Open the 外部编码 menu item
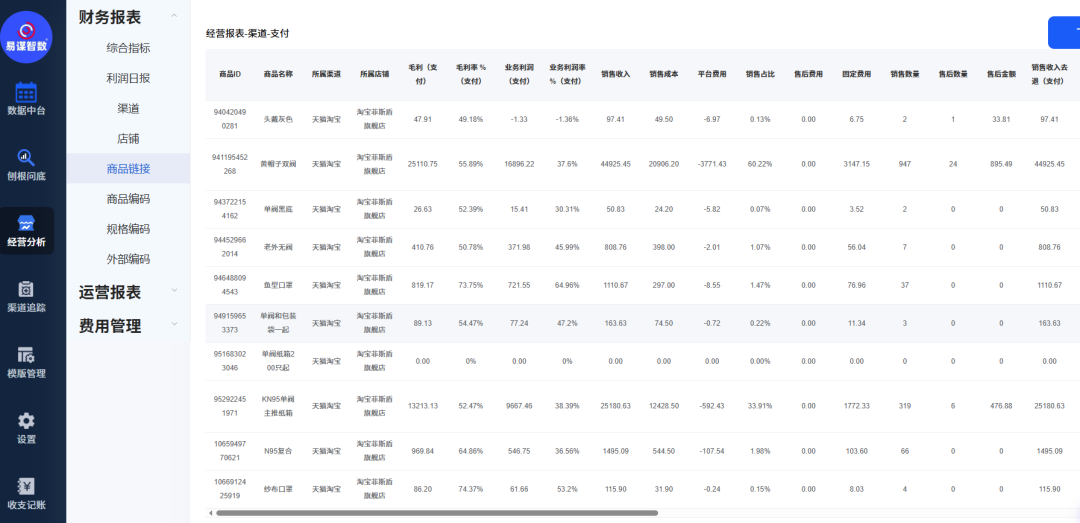 pos(128,259)
